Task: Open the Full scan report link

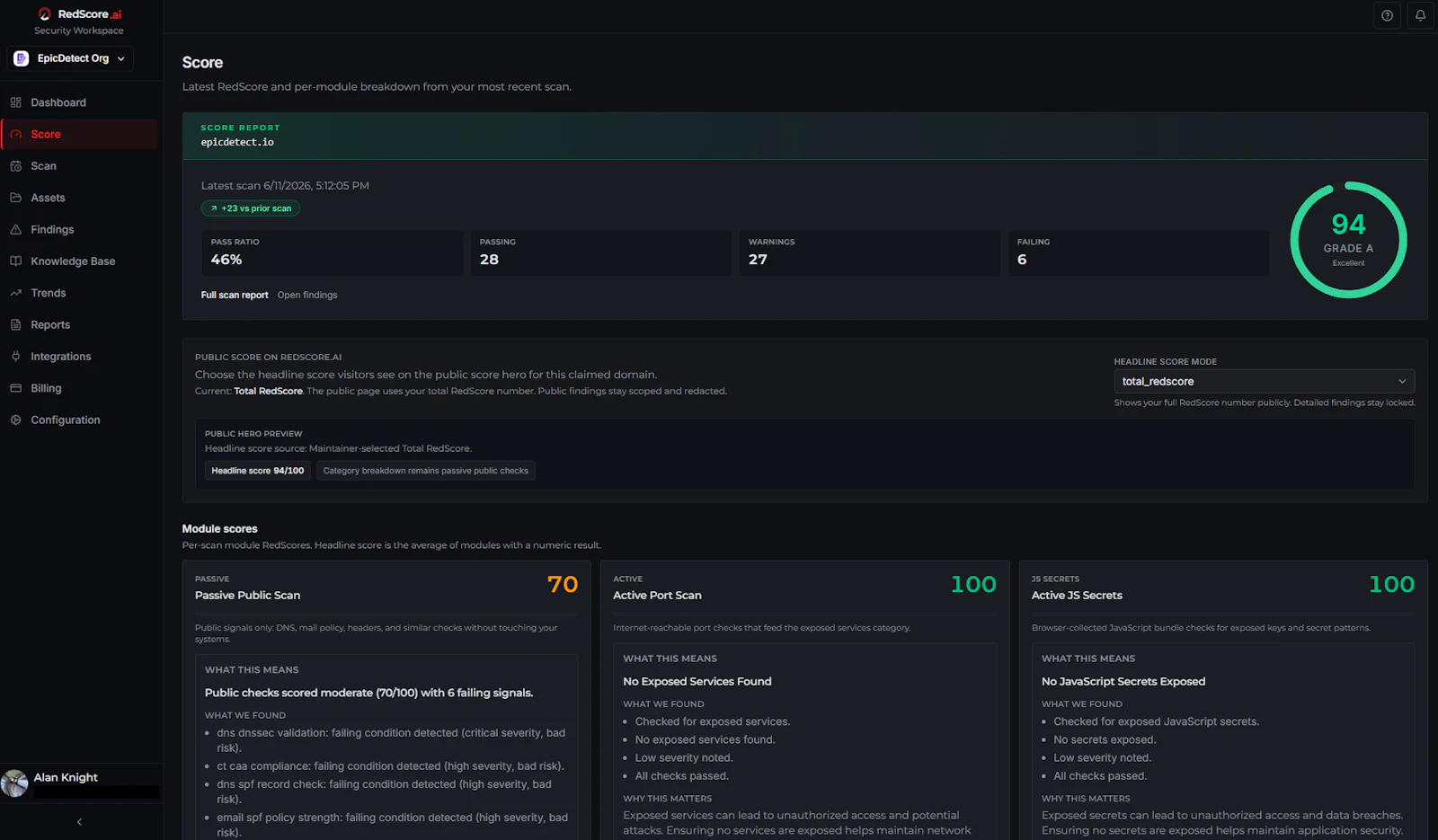Action: (235, 295)
